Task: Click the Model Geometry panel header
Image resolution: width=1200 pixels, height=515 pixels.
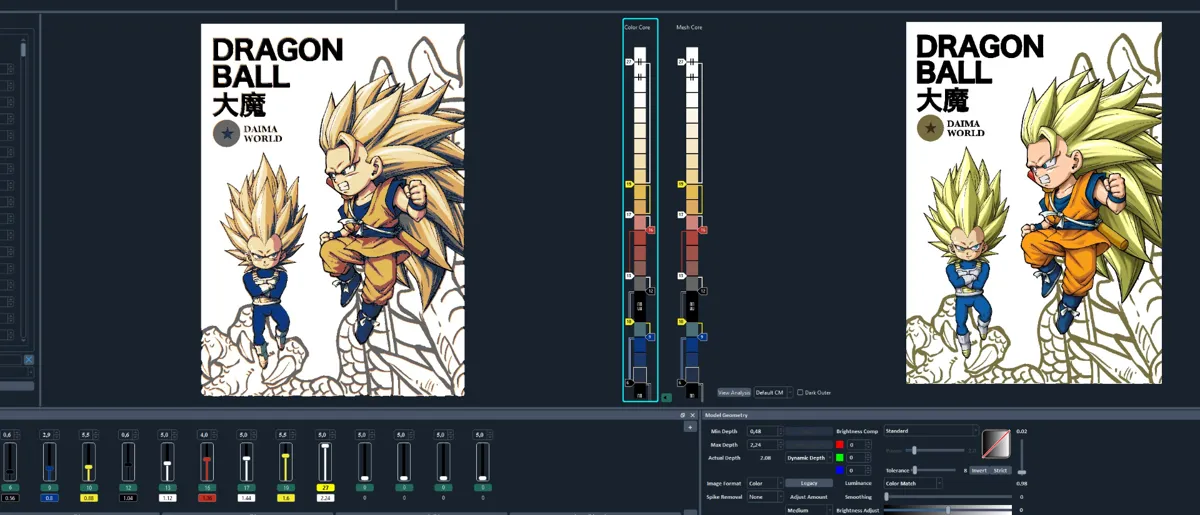Action: click(x=950, y=414)
